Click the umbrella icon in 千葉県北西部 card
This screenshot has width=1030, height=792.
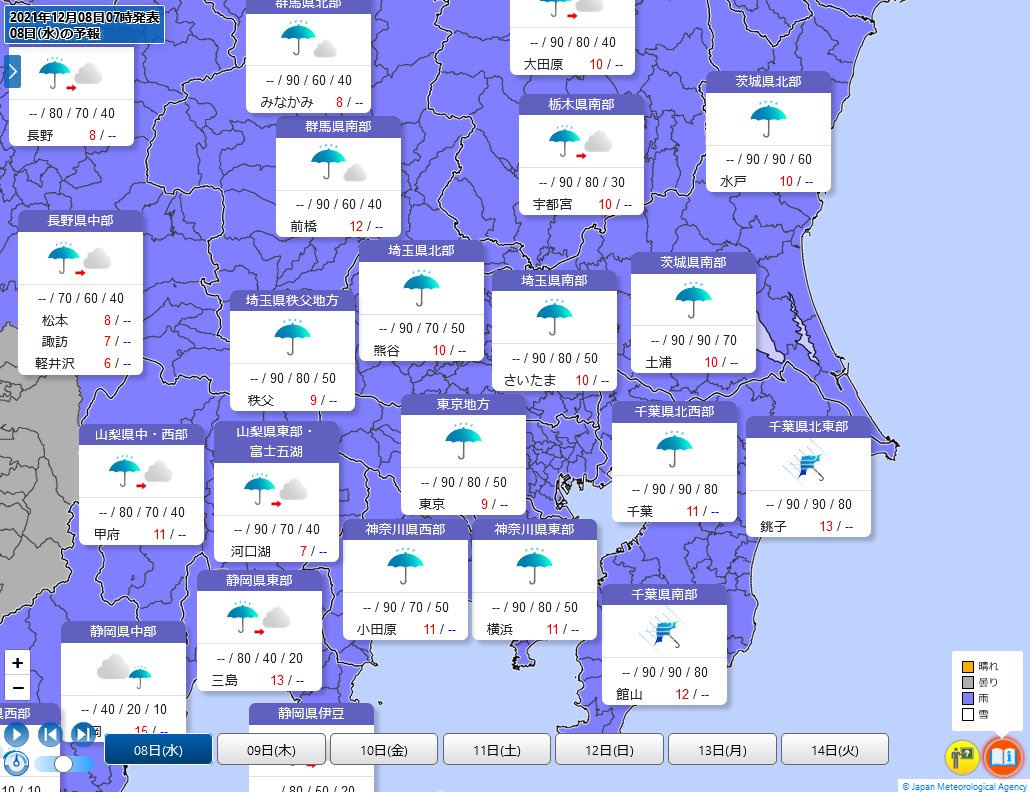pos(674,449)
